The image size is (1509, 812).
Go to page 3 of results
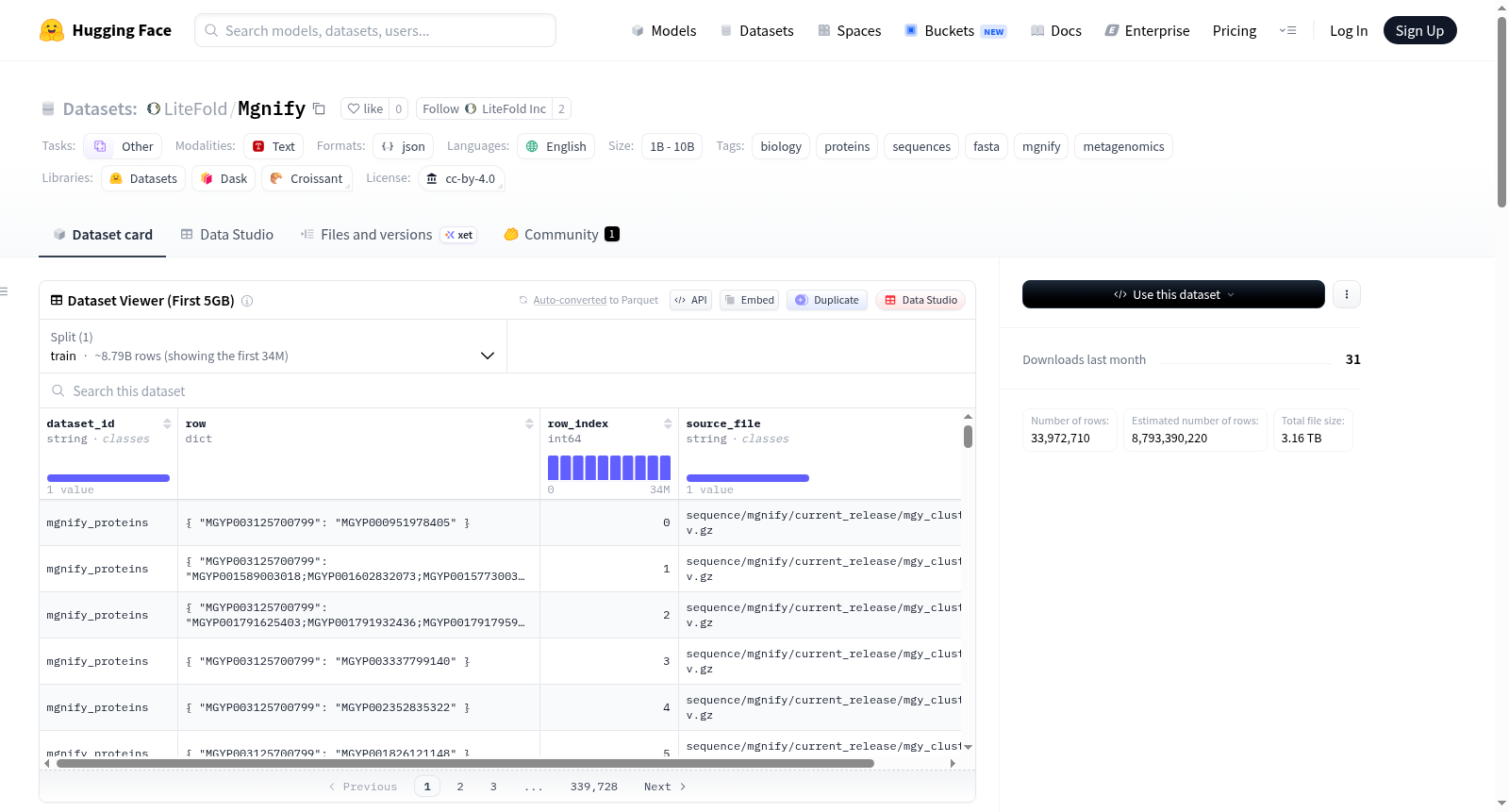[x=493, y=787]
